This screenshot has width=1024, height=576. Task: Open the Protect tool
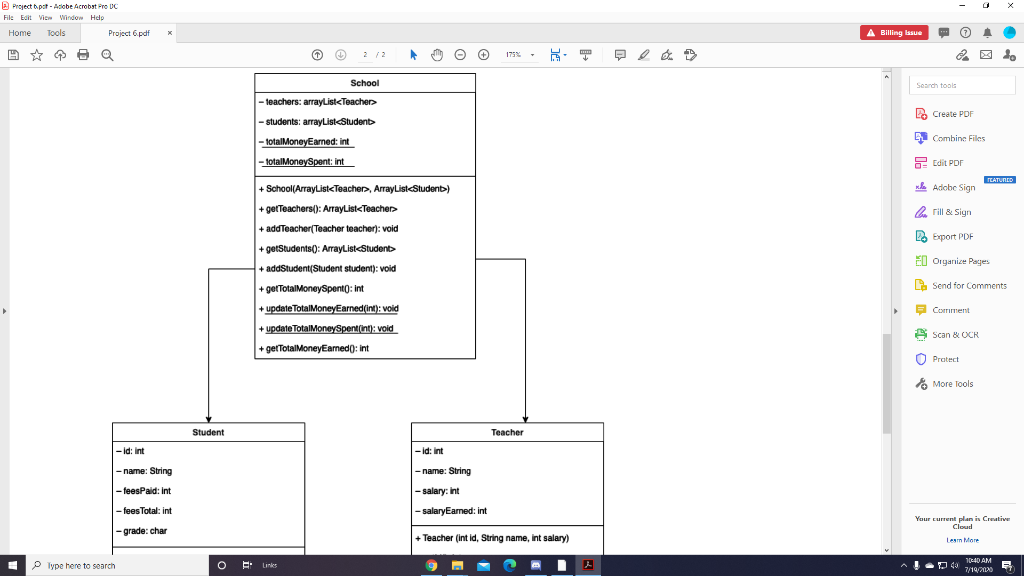(937, 359)
